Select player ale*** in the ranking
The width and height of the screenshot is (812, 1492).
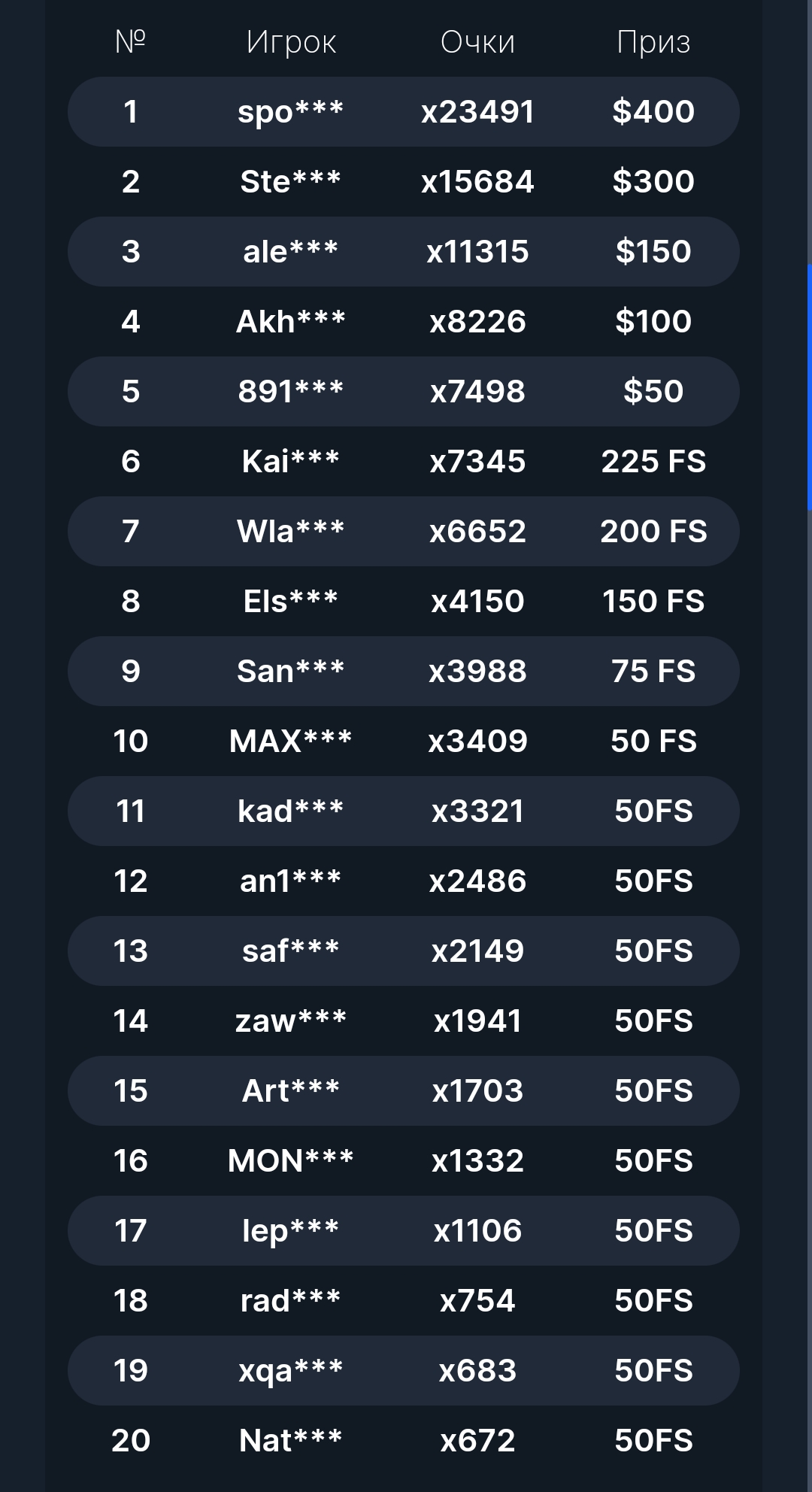(x=291, y=252)
